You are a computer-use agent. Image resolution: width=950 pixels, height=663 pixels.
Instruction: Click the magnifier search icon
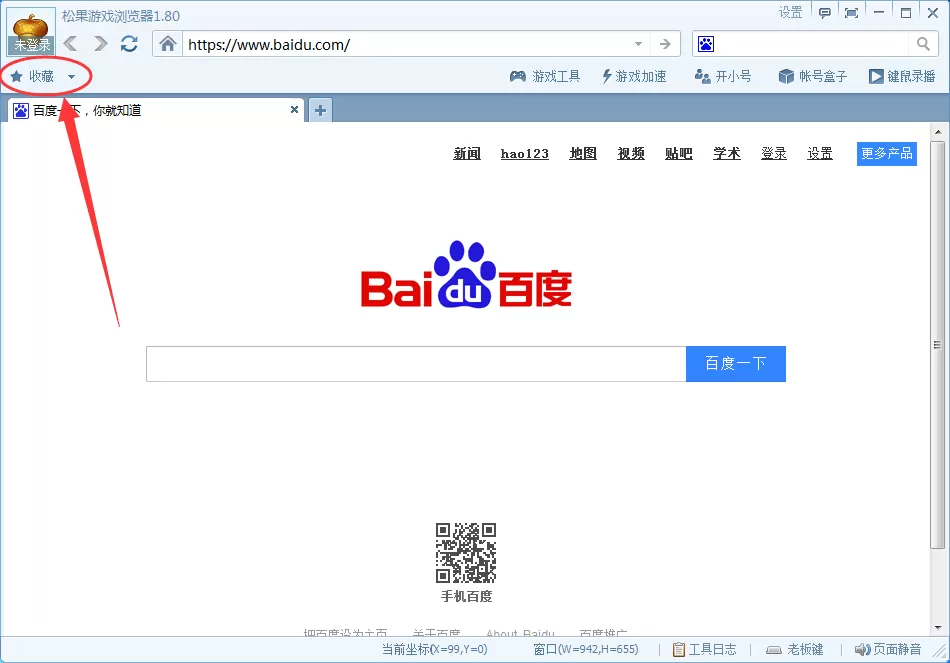click(923, 44)
